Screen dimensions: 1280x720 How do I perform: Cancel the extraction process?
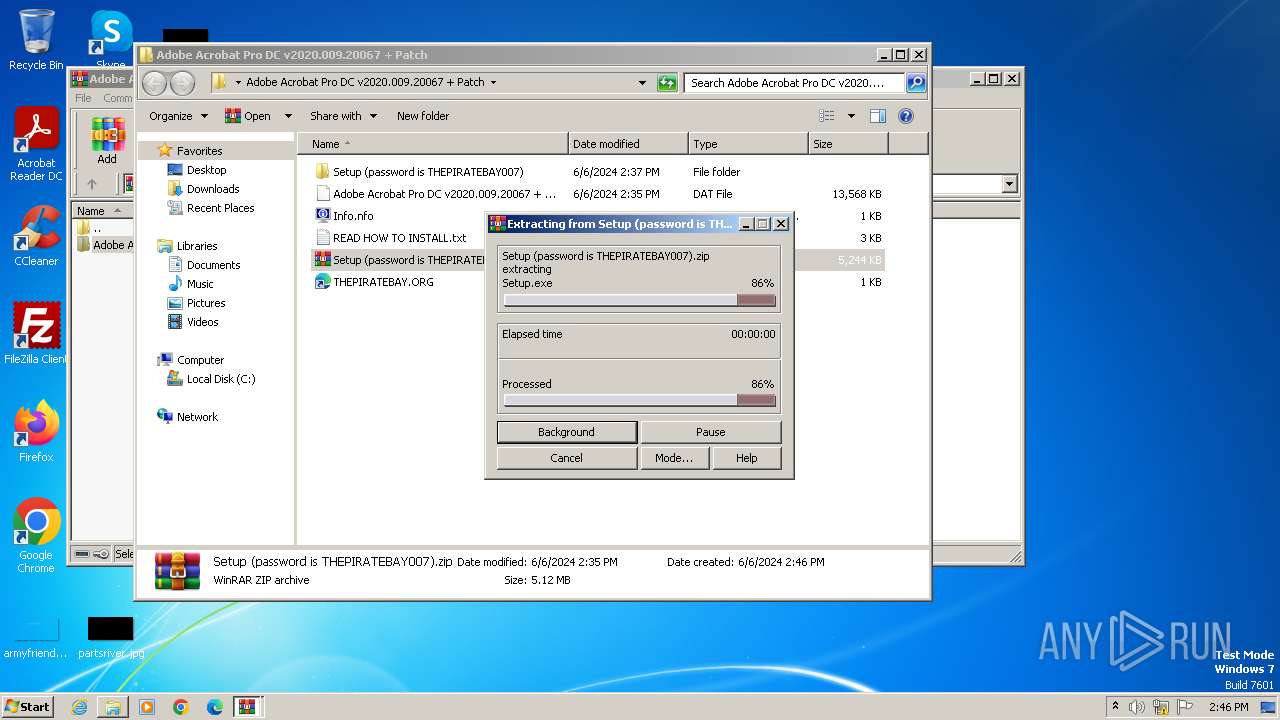tap(566, 458)
